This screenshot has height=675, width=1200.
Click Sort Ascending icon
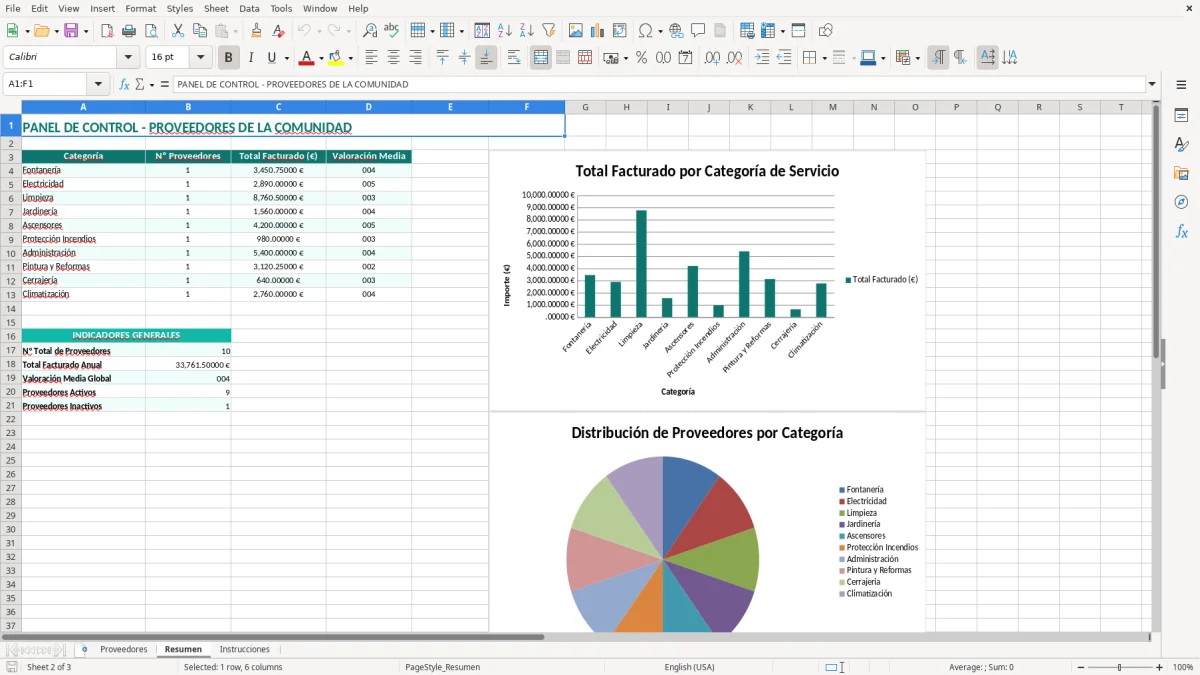505,31
